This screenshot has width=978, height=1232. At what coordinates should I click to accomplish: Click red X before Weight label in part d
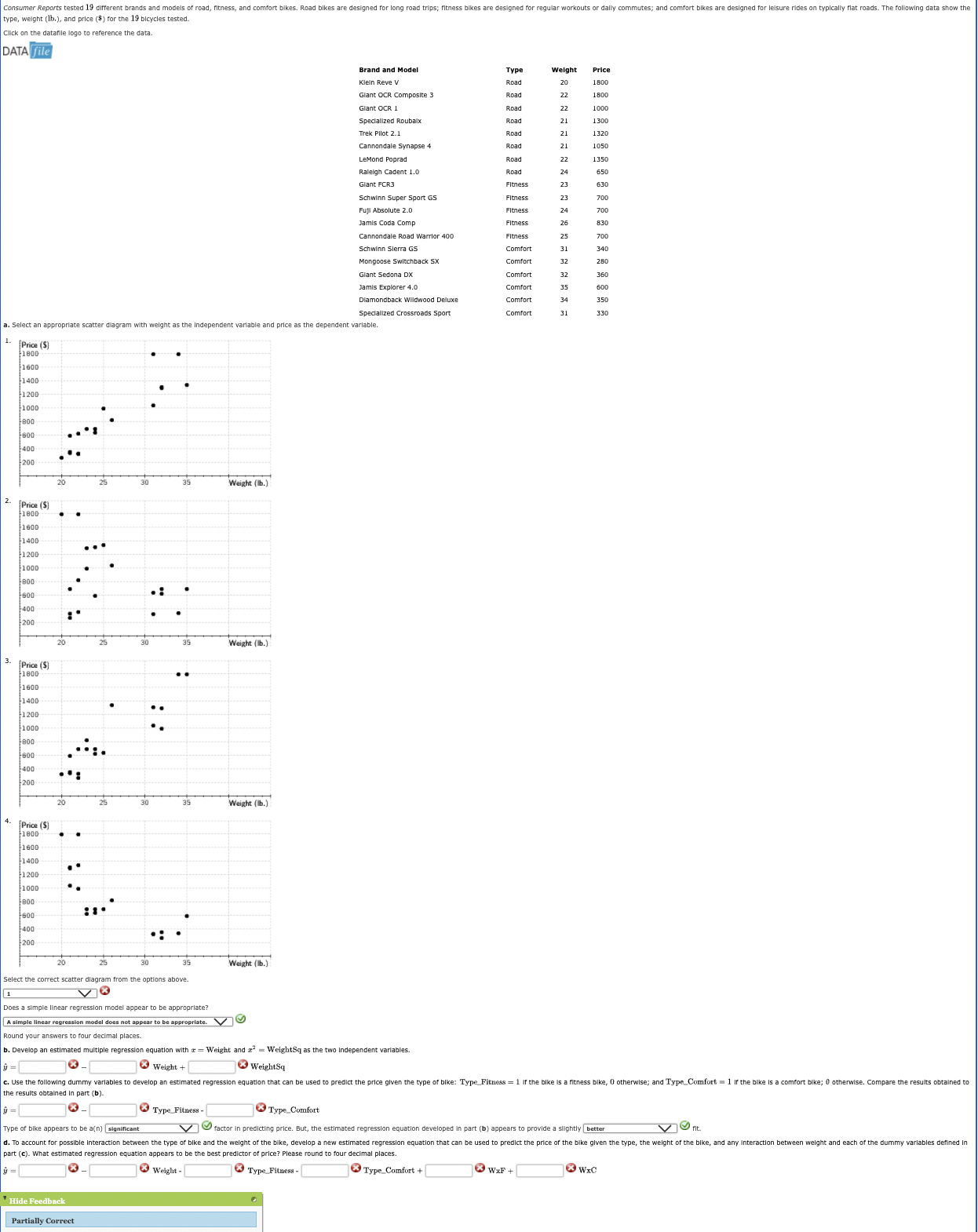click(x=144, y=1168)
